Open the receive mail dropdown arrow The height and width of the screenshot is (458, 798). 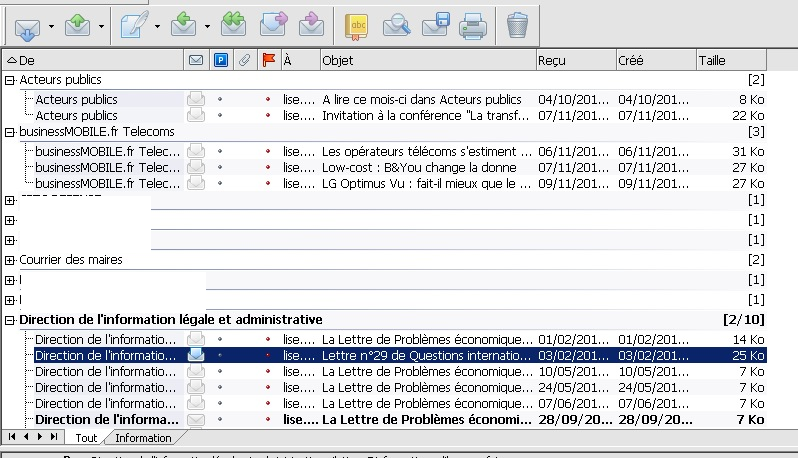coord(51,25)
